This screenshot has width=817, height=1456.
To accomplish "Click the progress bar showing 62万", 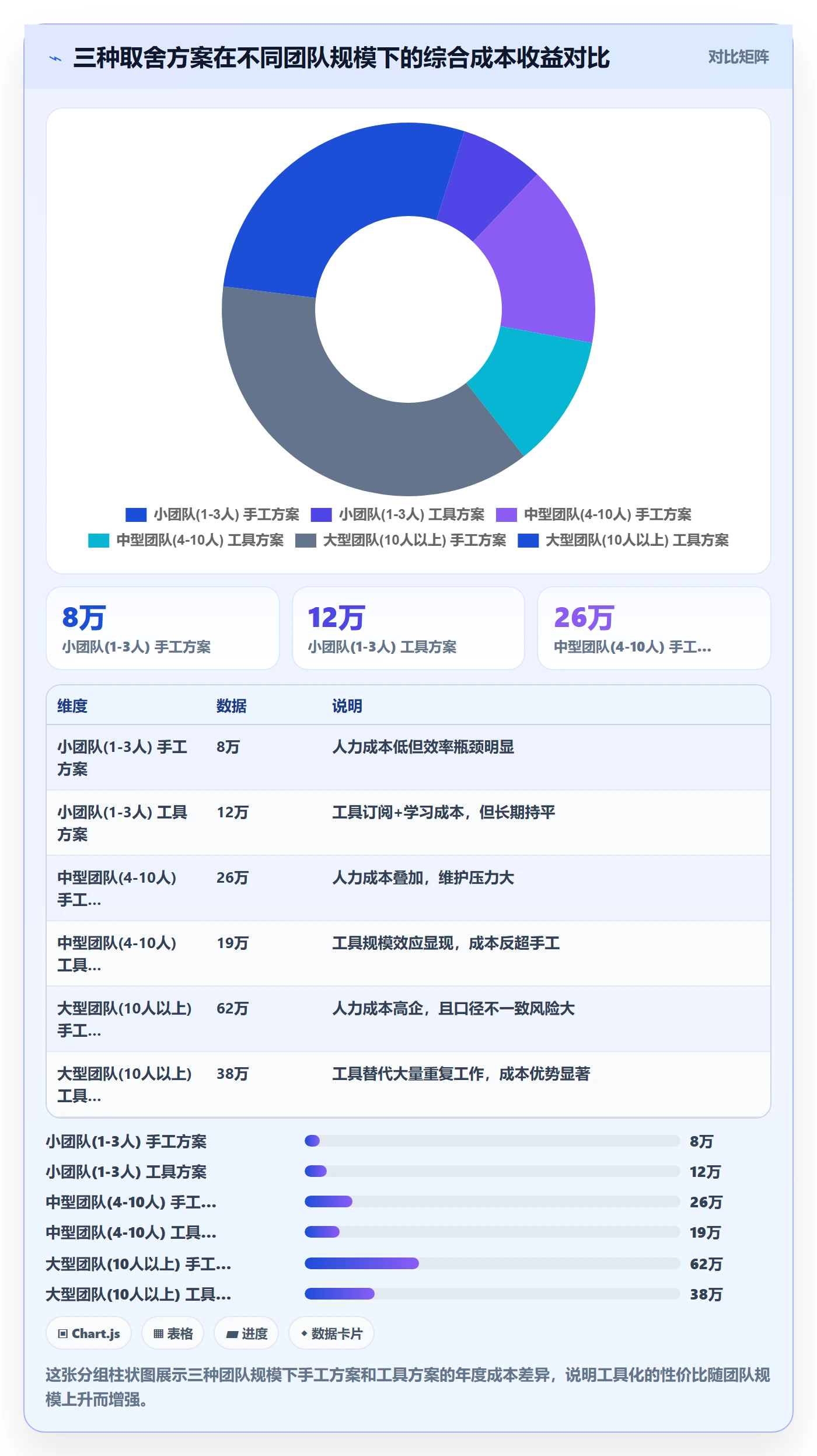I will click(x=492, y=1263).
